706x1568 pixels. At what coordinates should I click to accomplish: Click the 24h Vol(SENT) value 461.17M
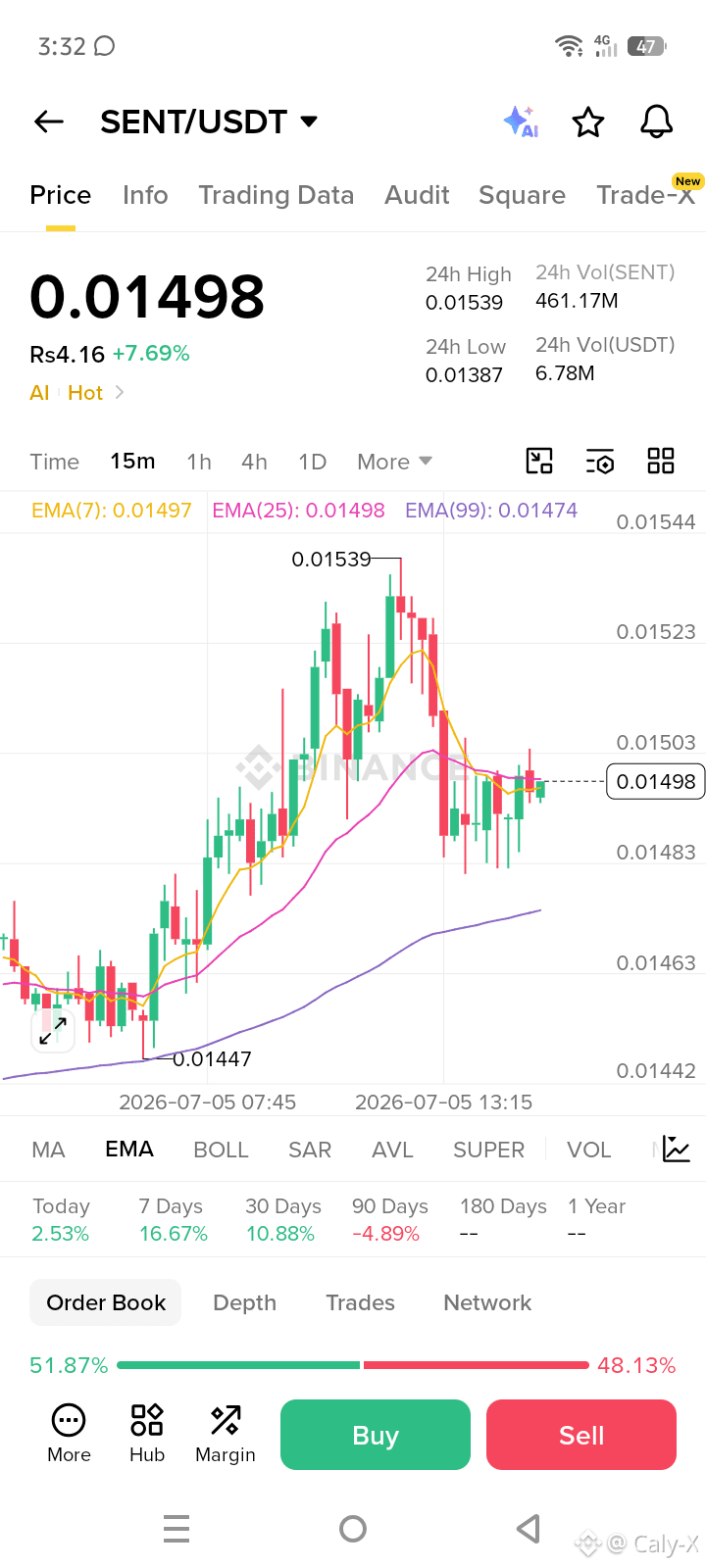(577, 301)
